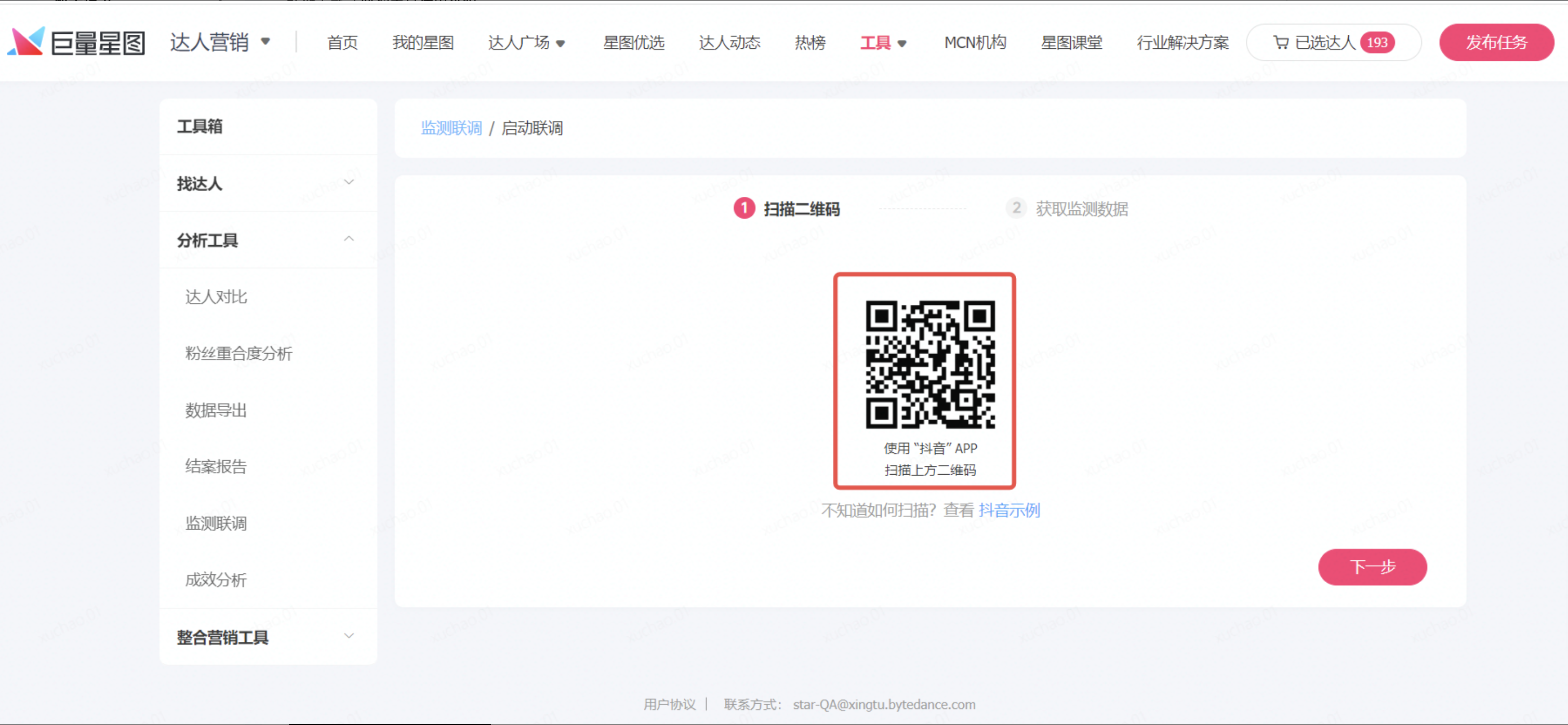Image resolution: width=1568 pixels, height=725 pixels.
Task: Expand the 找达人 sidebar section chevron
Action: tap(349, 182)
